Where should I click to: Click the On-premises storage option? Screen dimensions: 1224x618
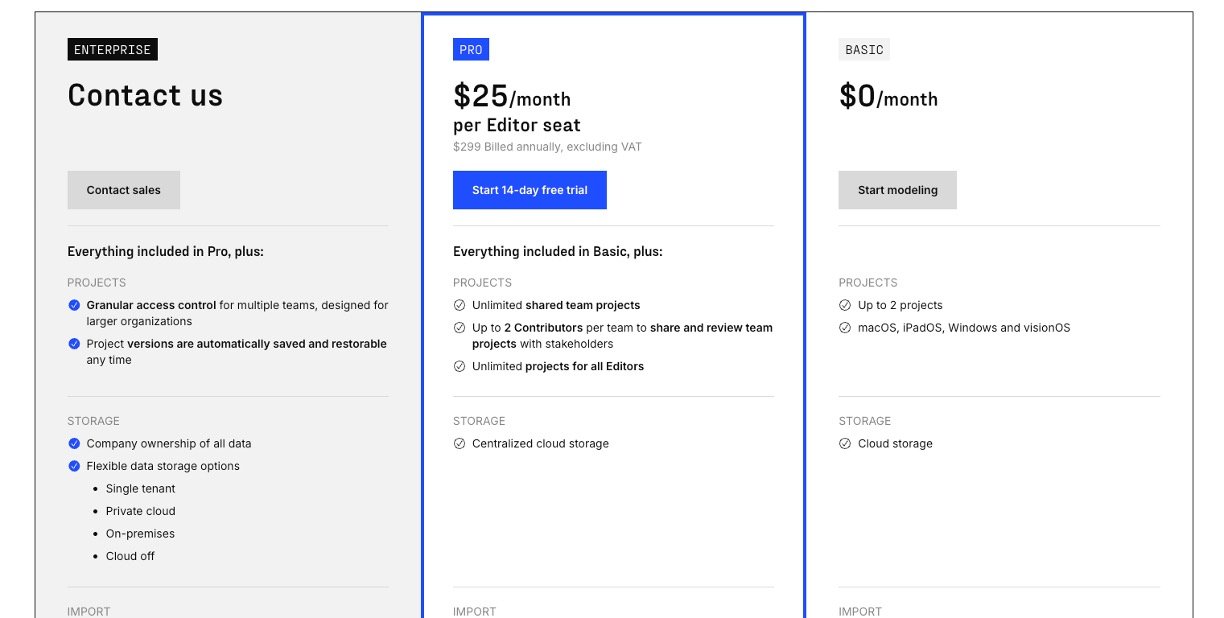[140, 534]
